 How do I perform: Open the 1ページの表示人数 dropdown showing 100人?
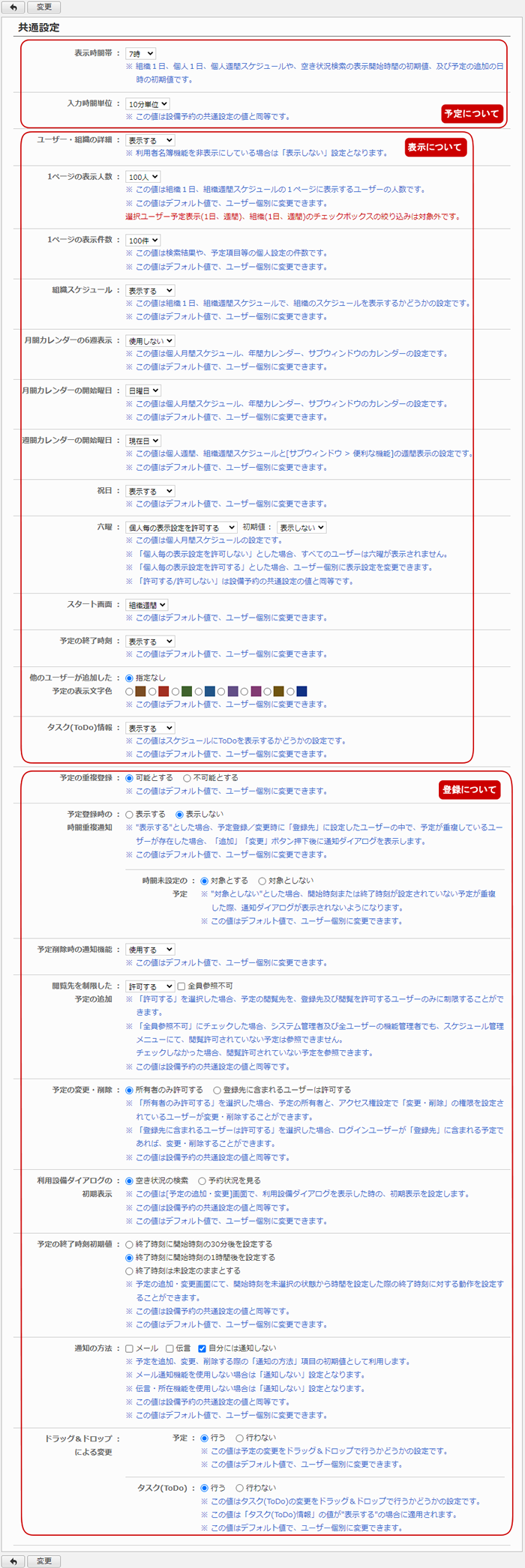coord(143,177)
